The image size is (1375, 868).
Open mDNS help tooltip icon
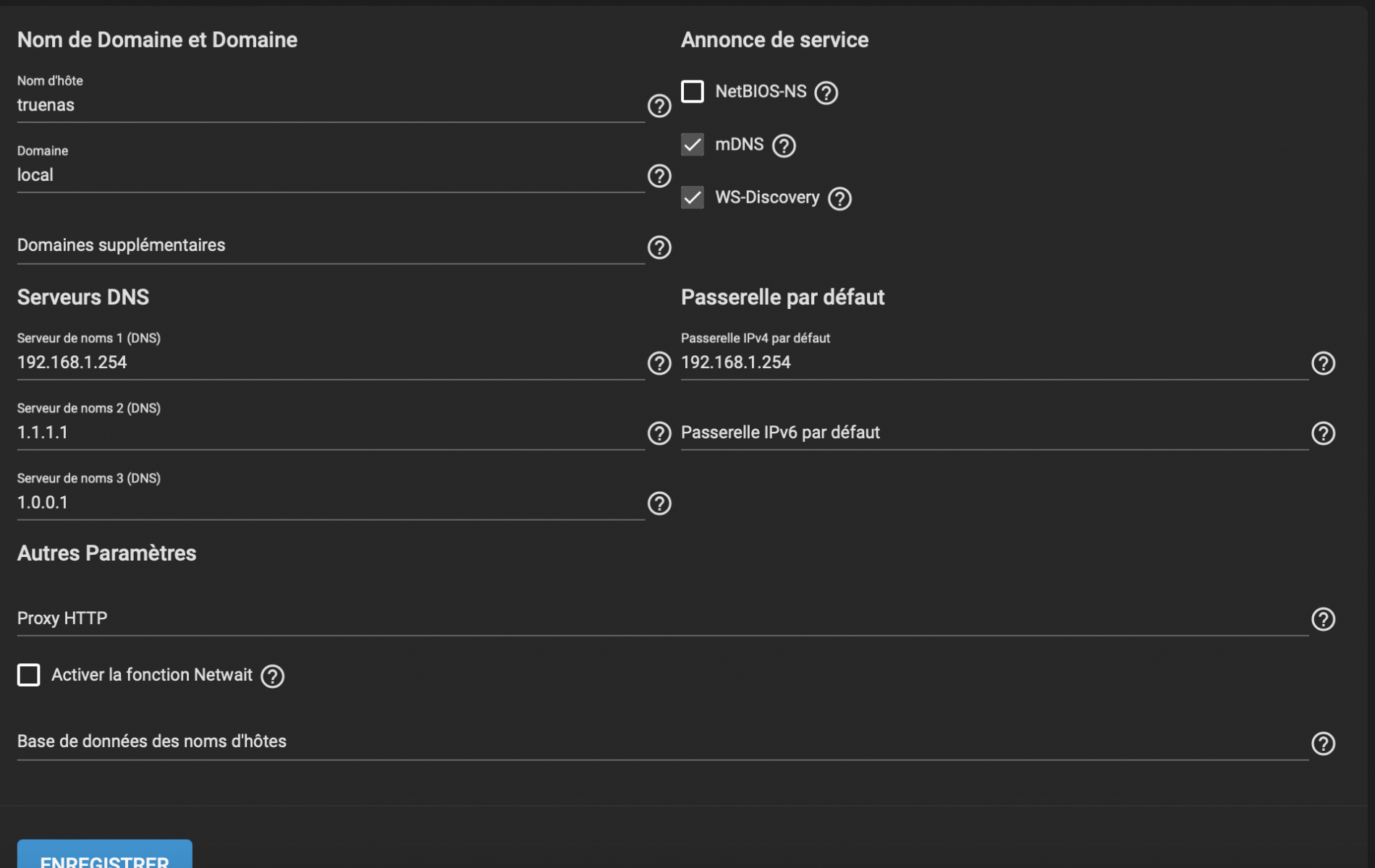click(x=784, y=145)
